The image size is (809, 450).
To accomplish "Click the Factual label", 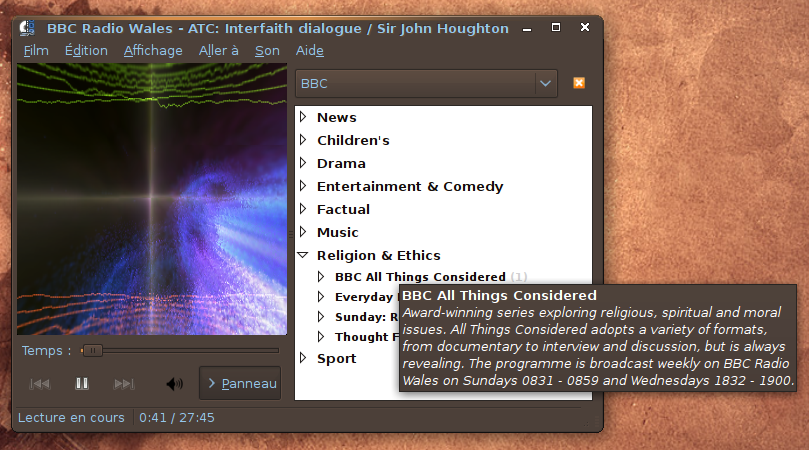I will (x=344, y=210).
